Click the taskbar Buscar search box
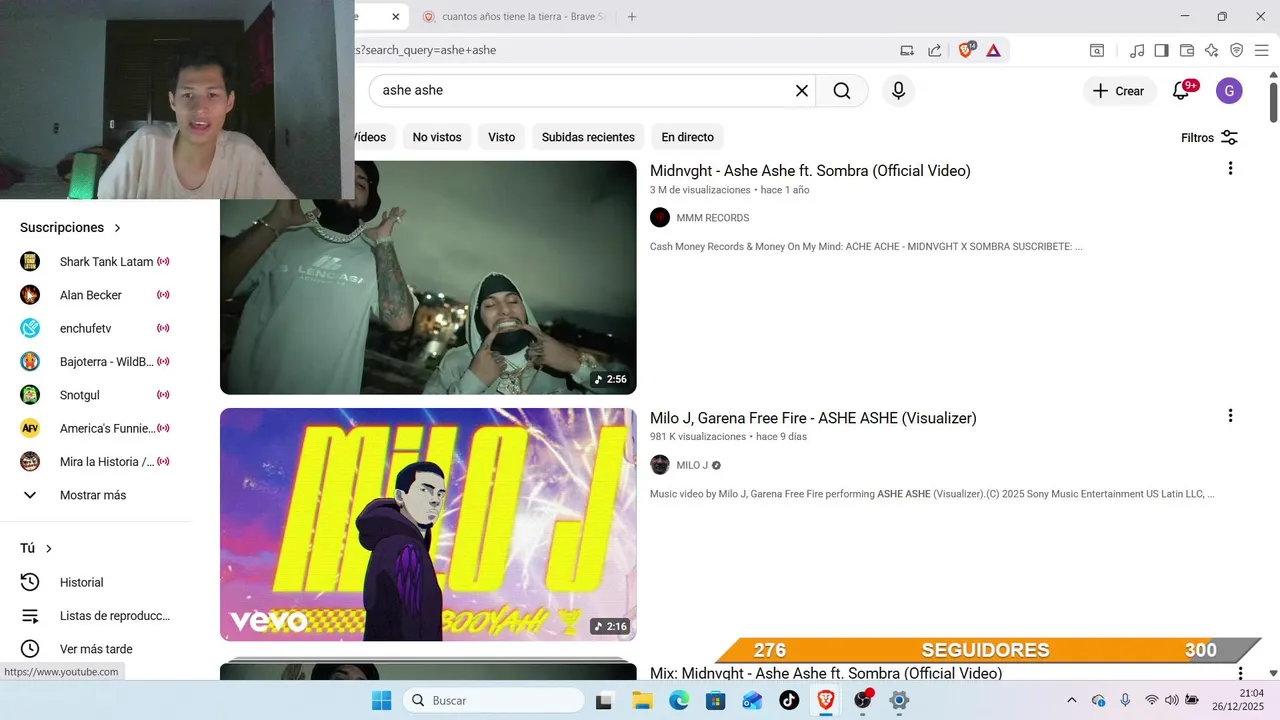 pyautogui.click(x=493, y=700)
